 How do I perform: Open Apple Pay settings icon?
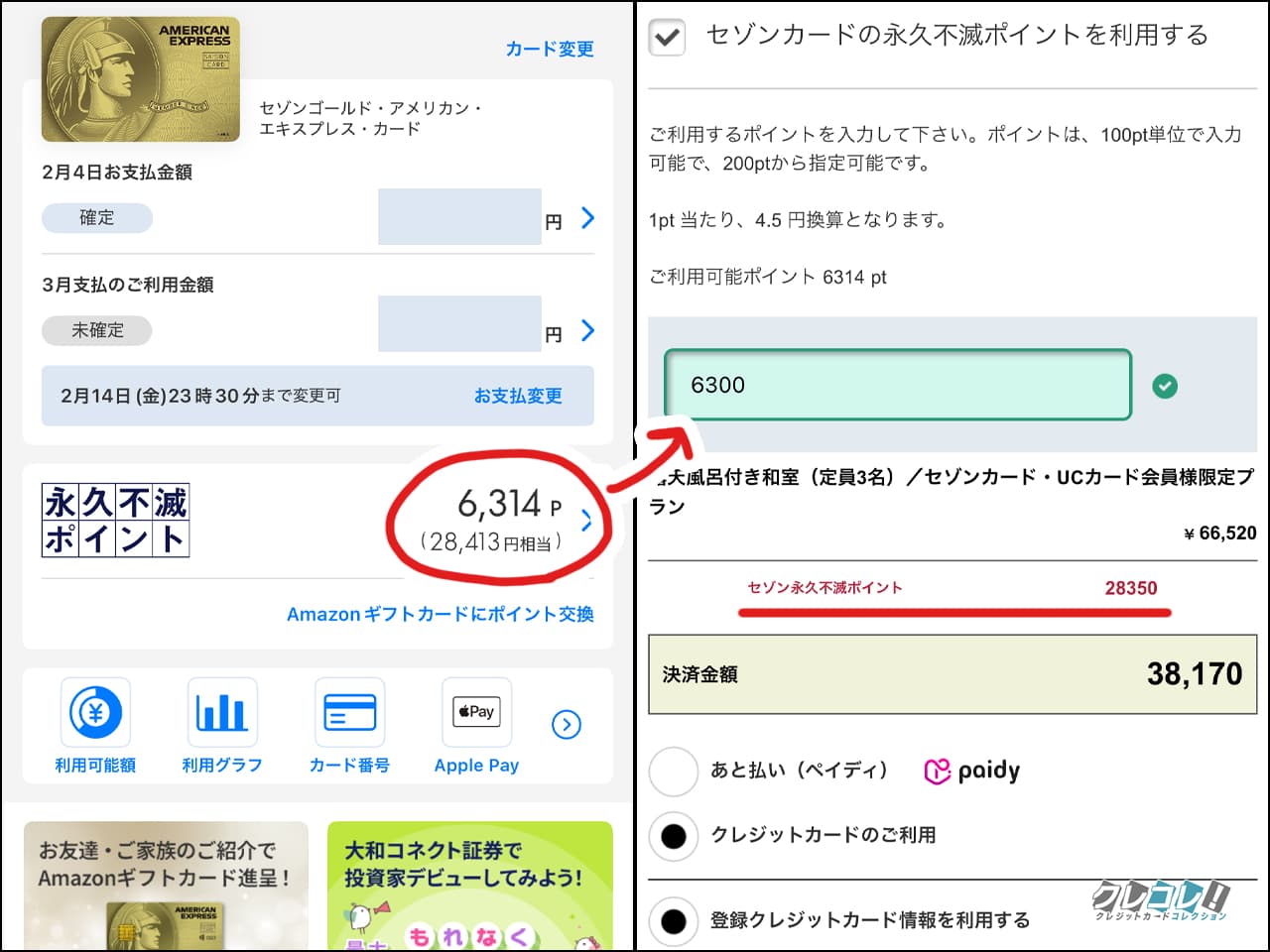click(x=476, y=724)
